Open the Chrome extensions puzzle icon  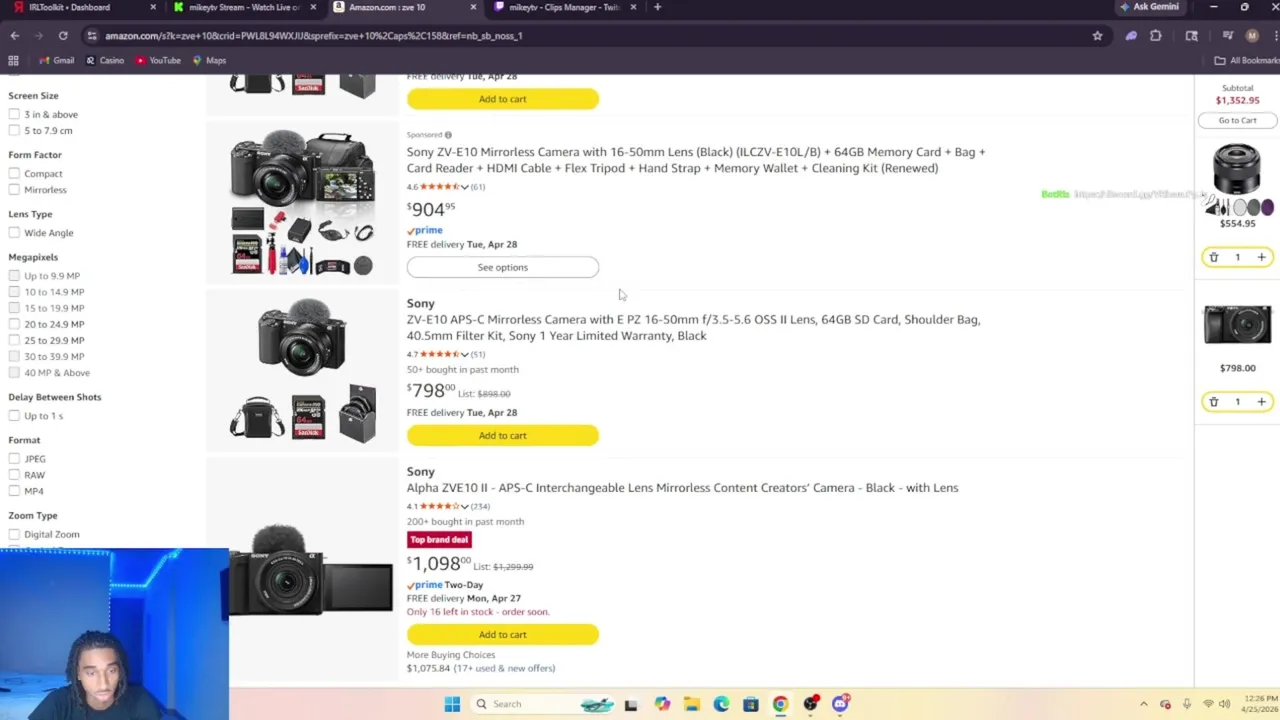coord(1156,36)
